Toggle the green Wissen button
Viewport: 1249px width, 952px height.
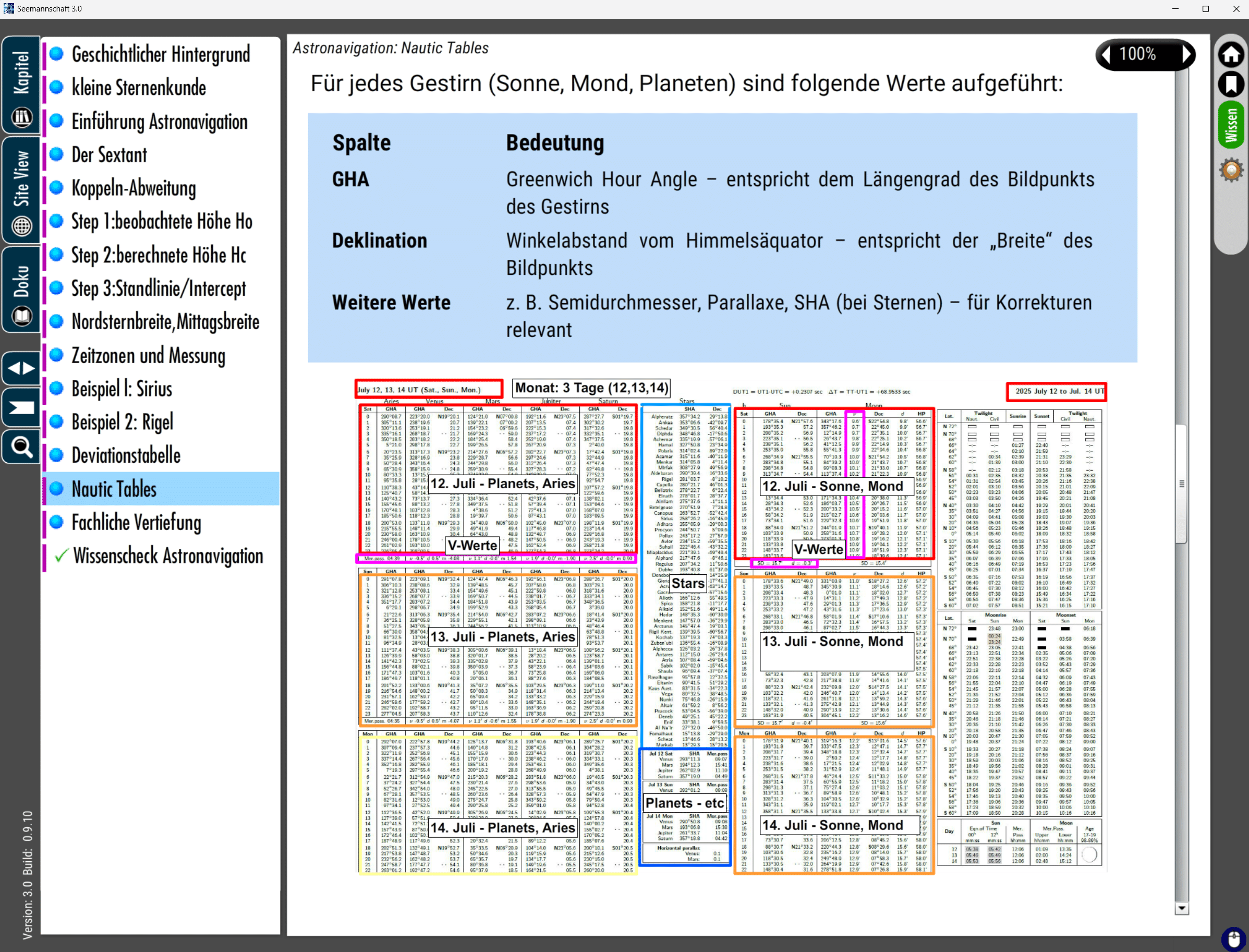[x=1230, y=125]
